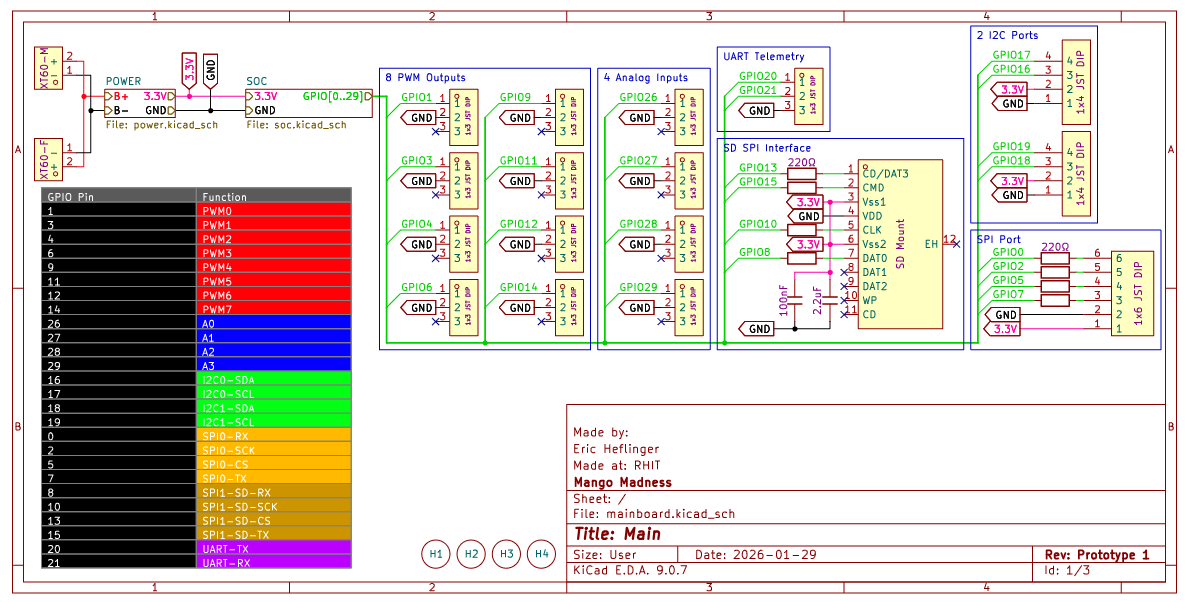The image size is (1186, 602).
Task: Click the '4 Analog Inputs' section title
Action: [x=646, y=77]
